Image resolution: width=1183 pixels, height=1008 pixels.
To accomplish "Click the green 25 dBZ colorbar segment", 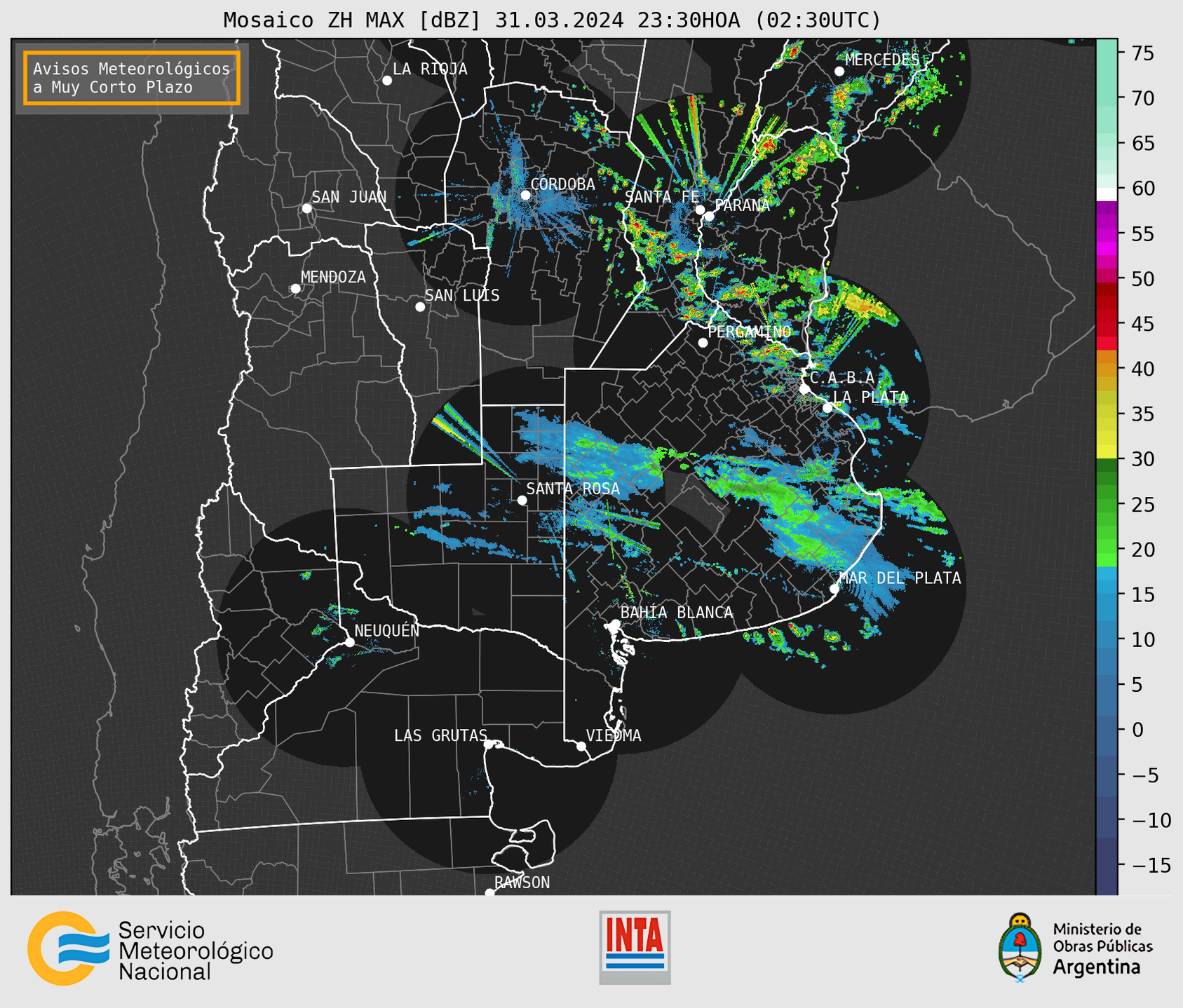I will pos(1107,505).
